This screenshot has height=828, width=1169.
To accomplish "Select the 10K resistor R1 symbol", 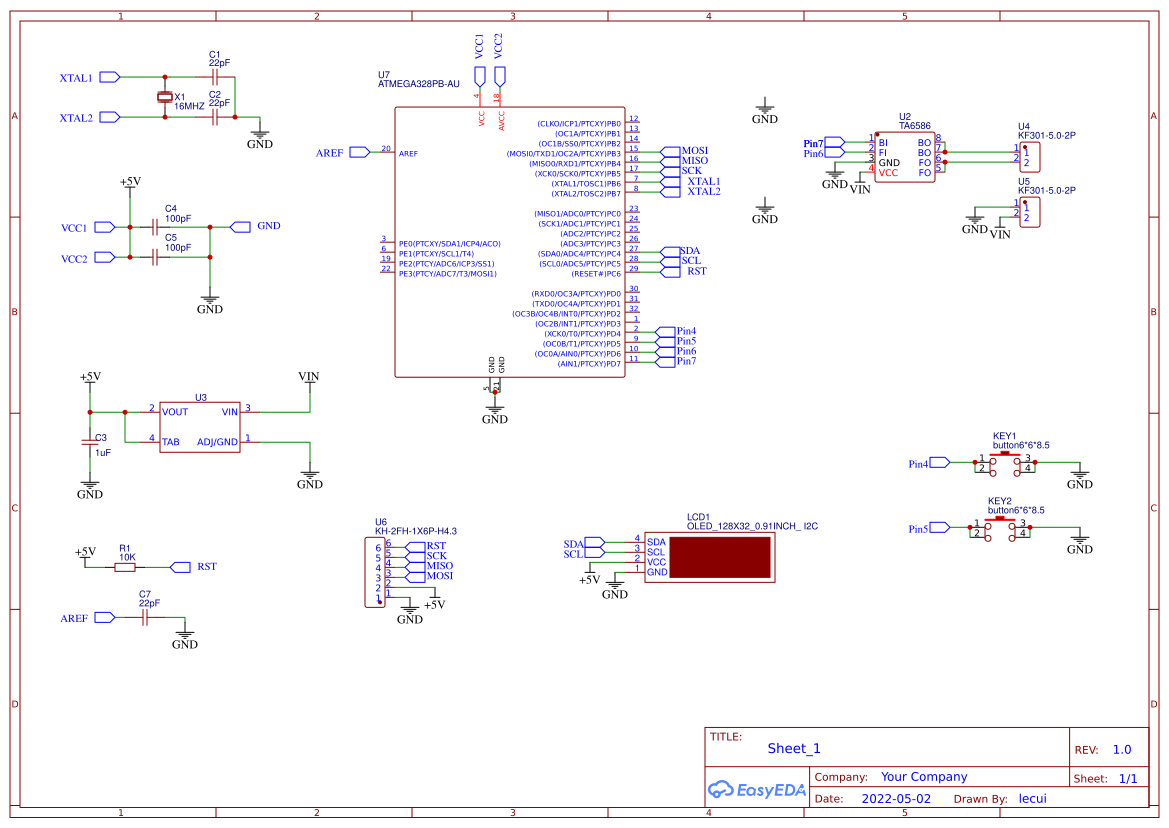I will (x=126, y=565).
